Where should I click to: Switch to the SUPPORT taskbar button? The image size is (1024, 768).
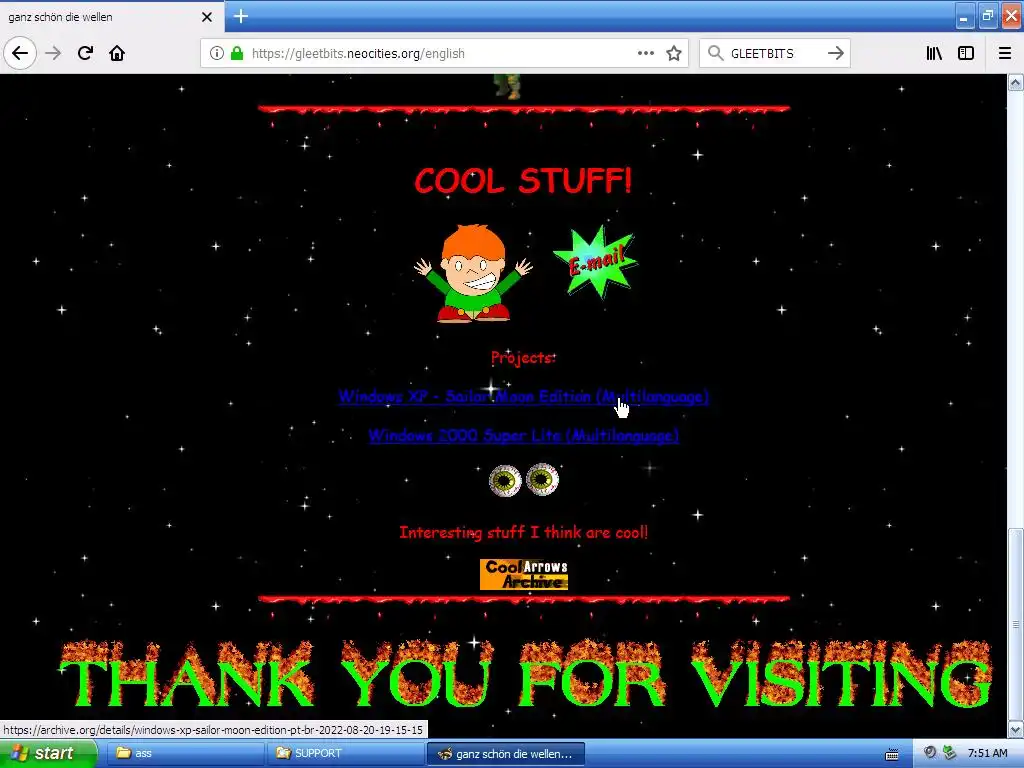[345, 753]
